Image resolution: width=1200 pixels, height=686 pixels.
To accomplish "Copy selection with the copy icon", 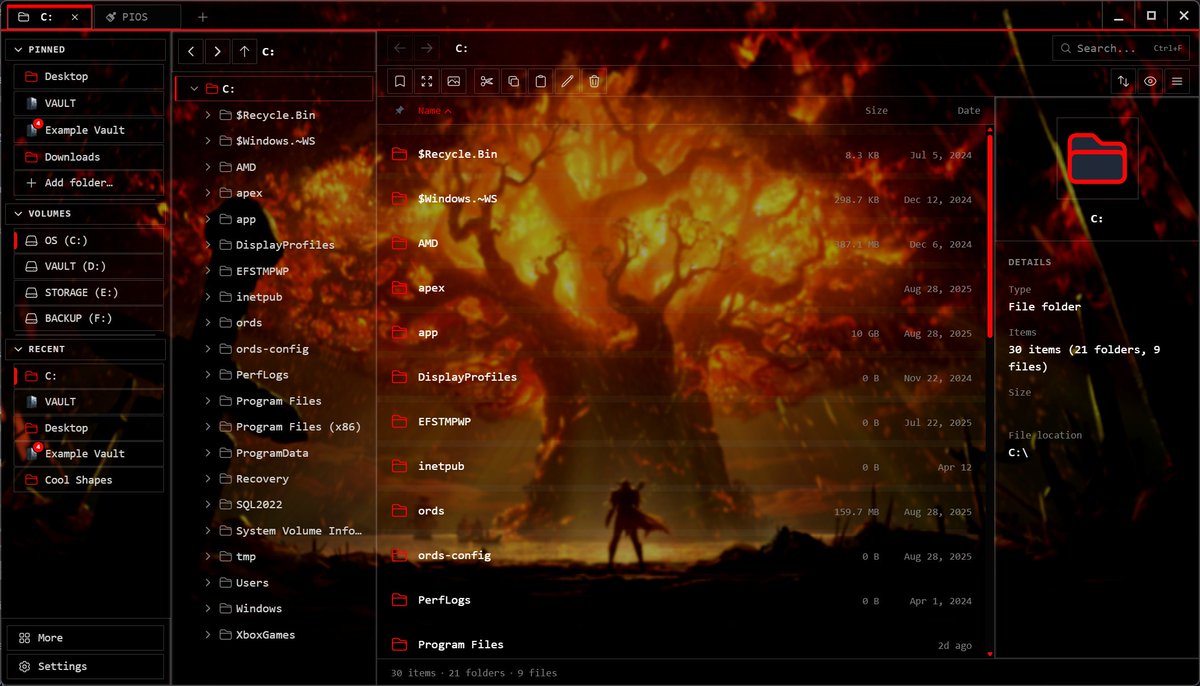I will click(513, 81).
